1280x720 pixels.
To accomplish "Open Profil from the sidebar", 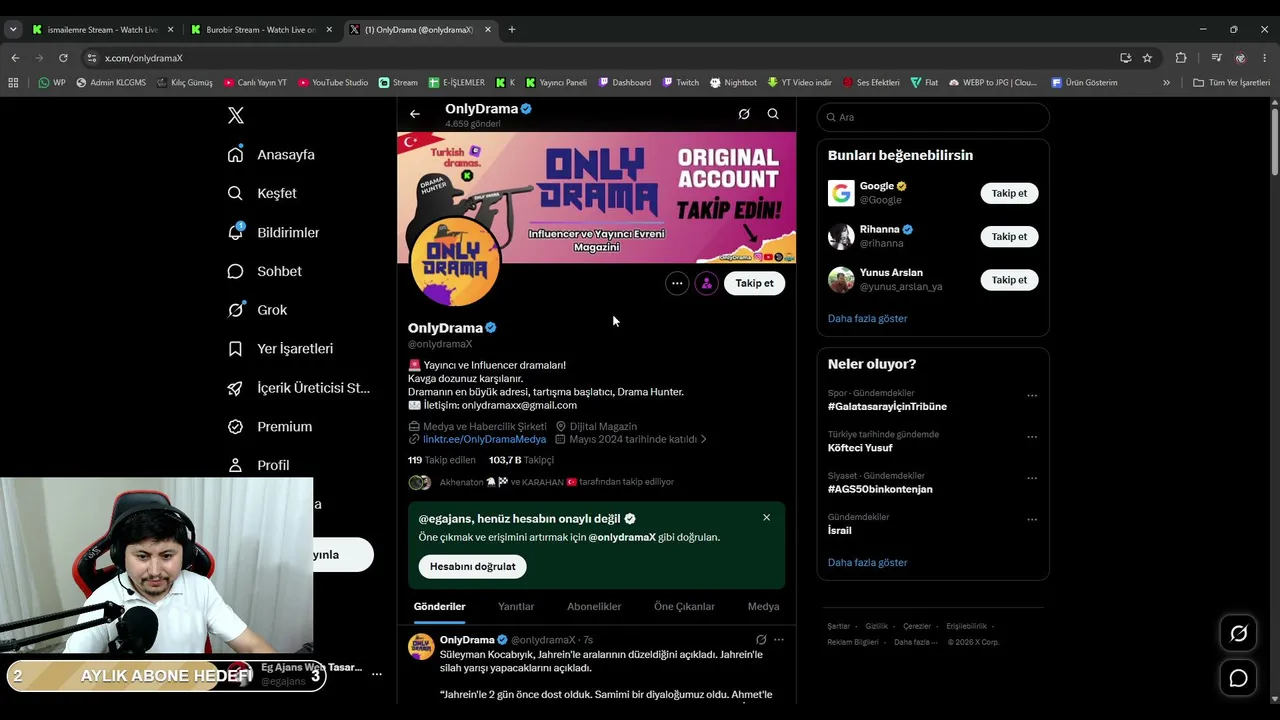I will point(258,465).
